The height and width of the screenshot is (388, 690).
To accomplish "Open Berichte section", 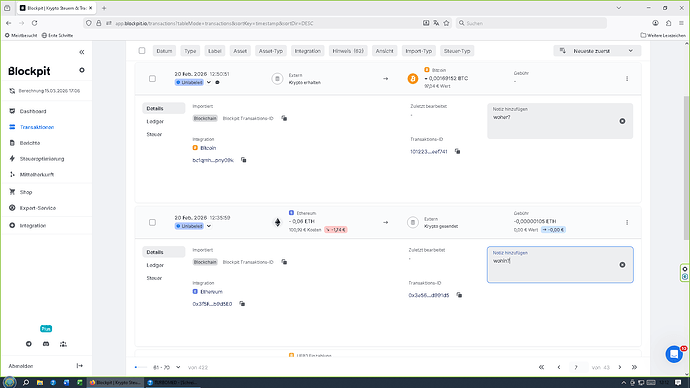I will [30, 143].
